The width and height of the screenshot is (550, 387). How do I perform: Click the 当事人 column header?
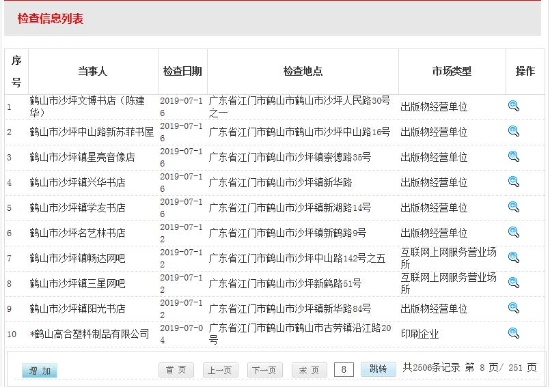pos(93,71)
